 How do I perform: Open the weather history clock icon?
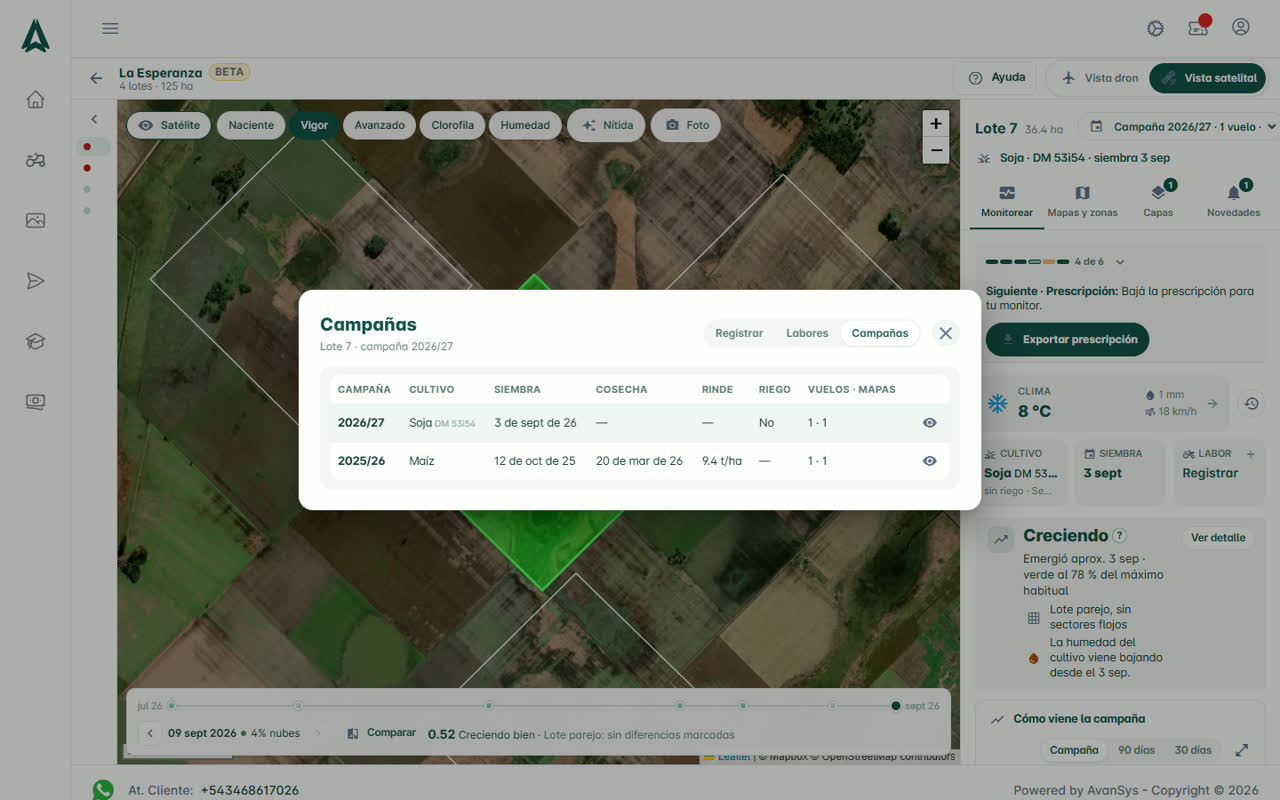(1251, 403)
